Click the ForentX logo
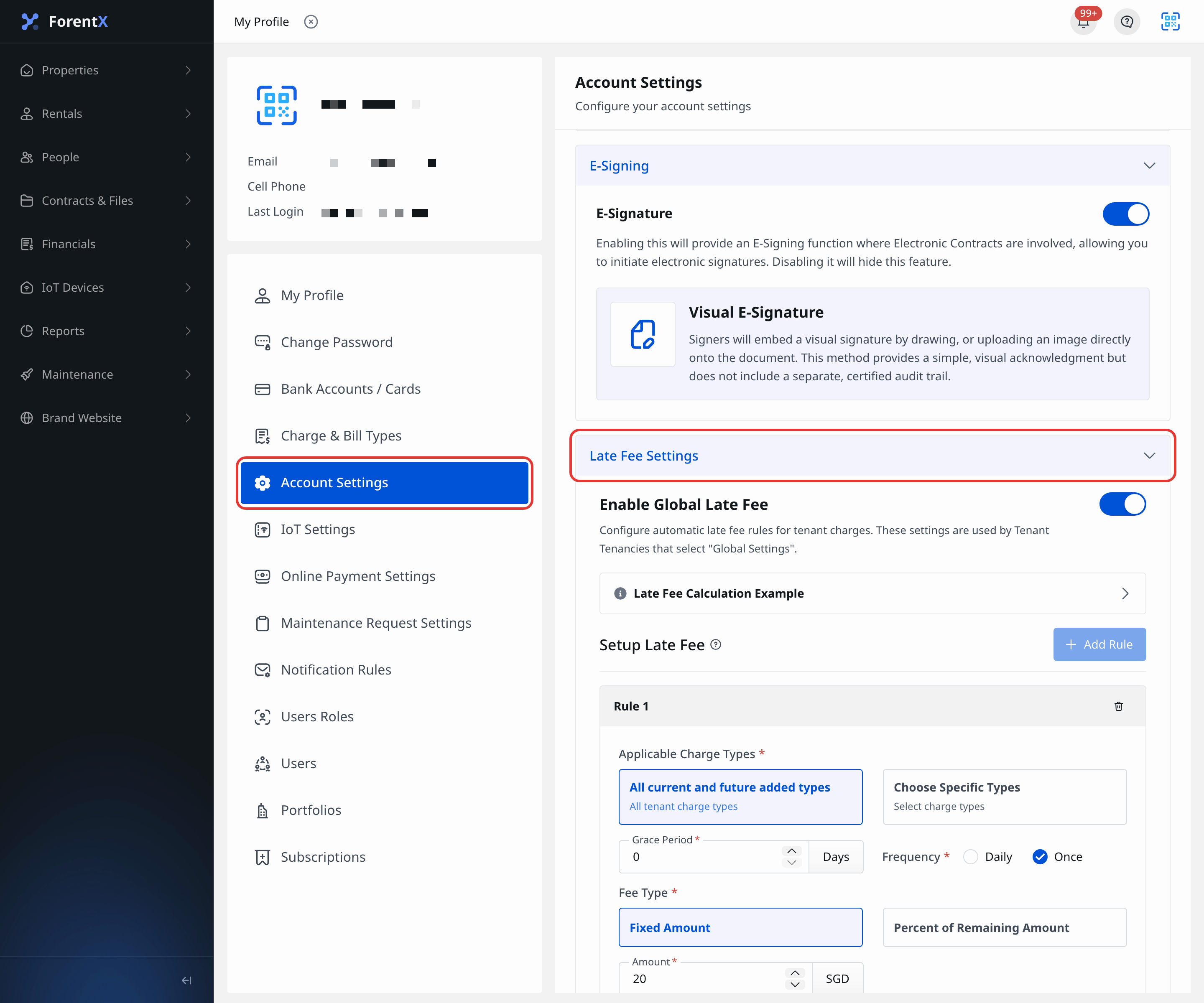This screenshot has width=1204, height=1003. pyautogui.click(x=64, y=21)
